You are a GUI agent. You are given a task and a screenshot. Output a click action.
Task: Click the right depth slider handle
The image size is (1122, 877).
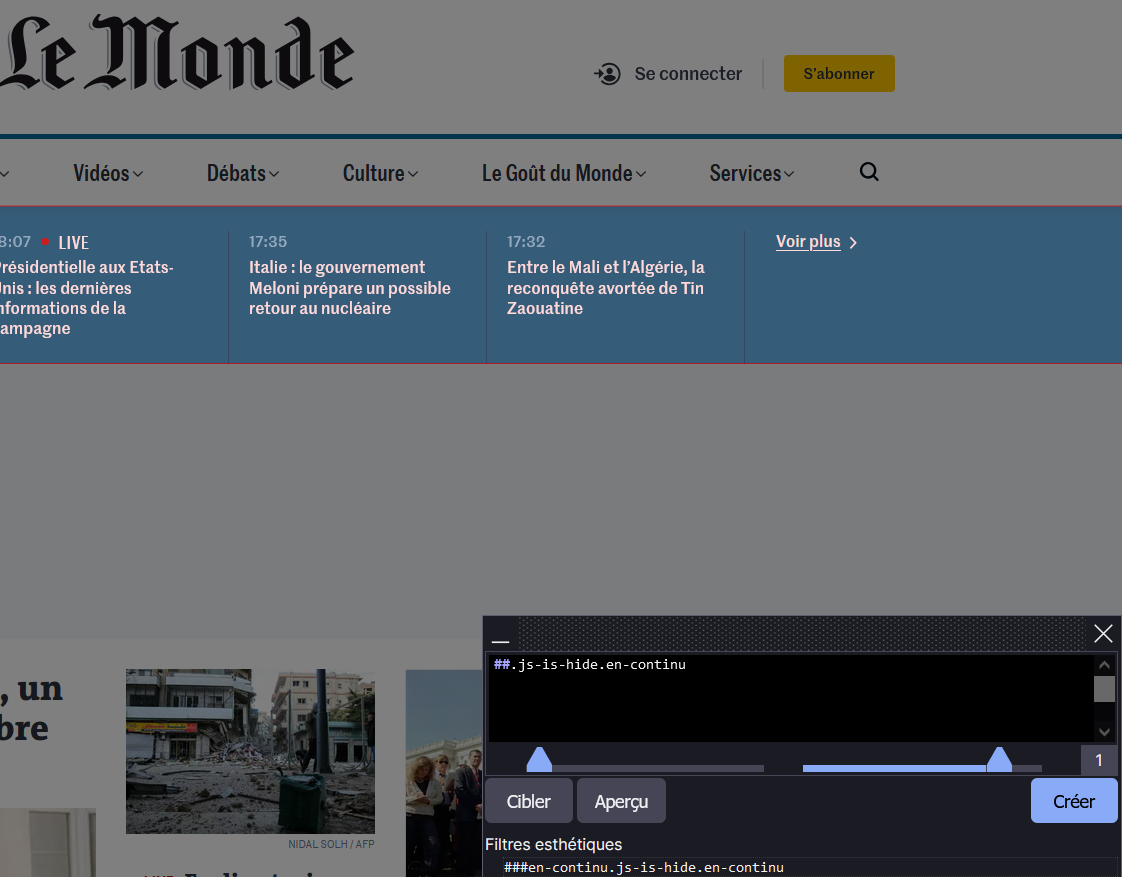point(999,760)
